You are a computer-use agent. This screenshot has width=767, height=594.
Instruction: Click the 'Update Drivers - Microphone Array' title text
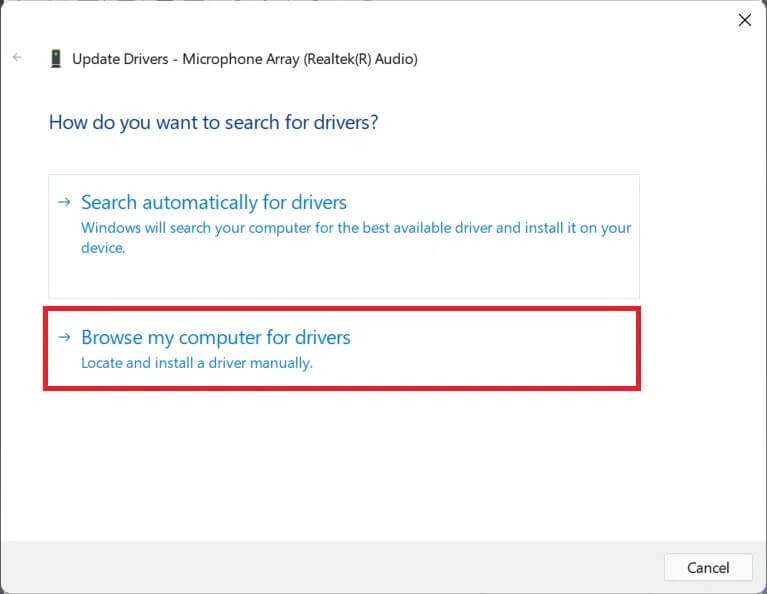245,59
